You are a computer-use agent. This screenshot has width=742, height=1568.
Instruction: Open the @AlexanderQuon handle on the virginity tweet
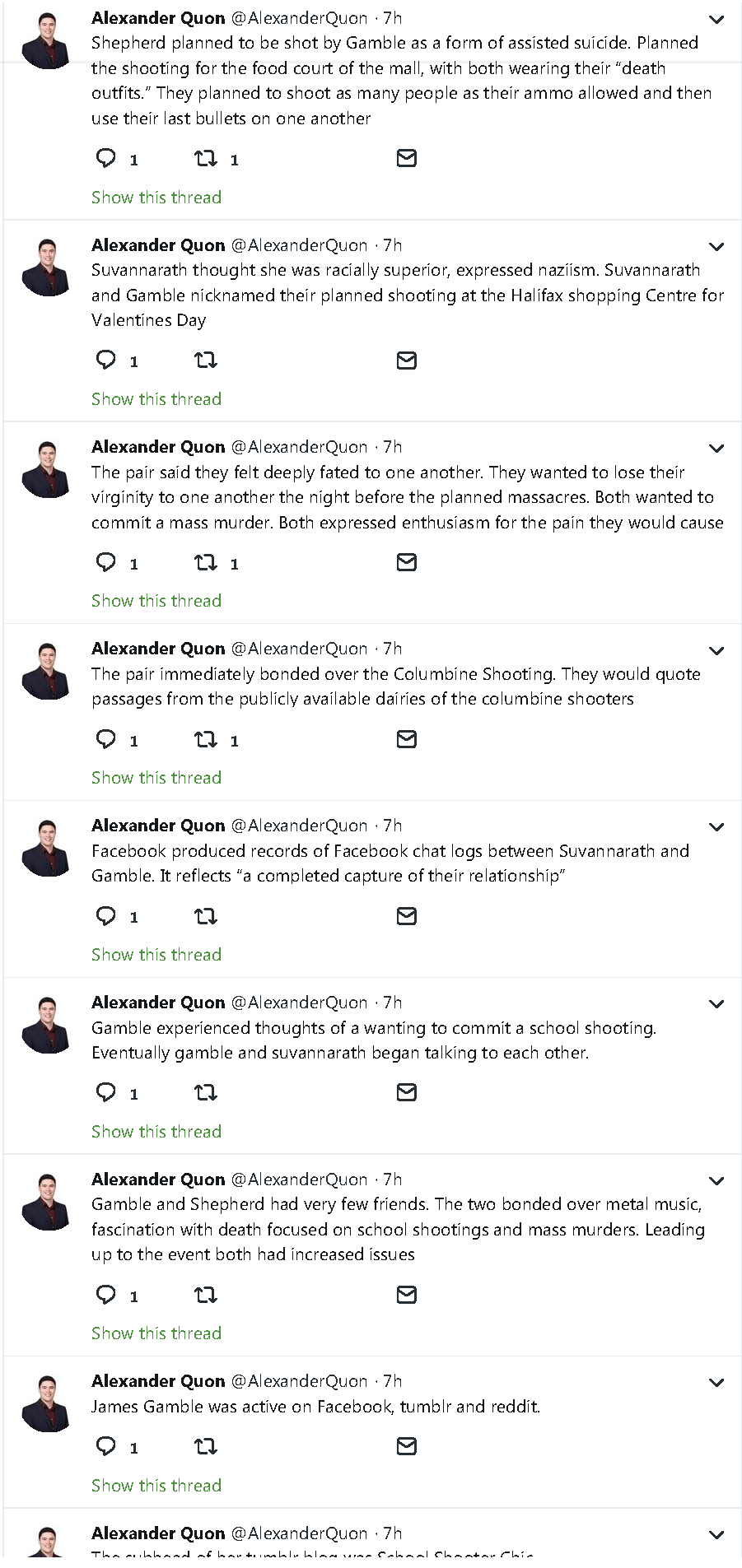click(299, 447)
